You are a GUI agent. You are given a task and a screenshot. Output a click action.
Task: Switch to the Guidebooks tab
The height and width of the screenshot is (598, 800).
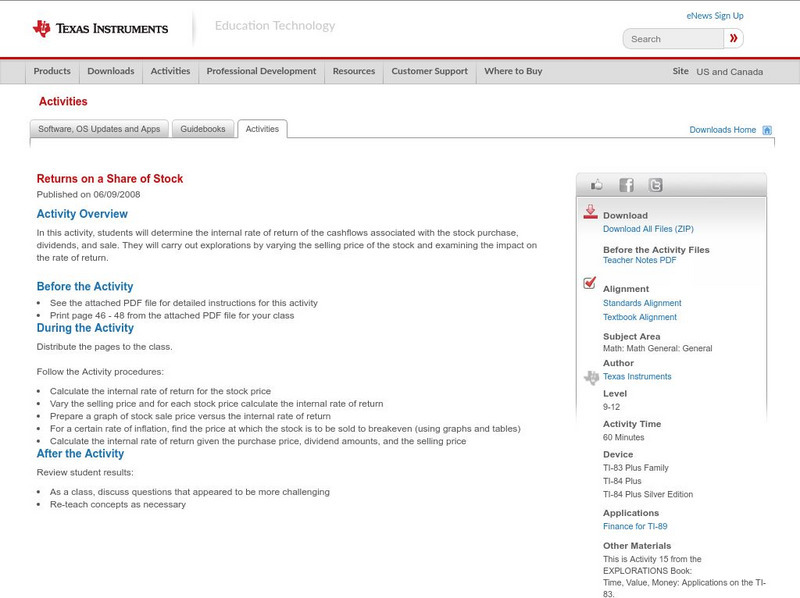(x=203, y=129)
